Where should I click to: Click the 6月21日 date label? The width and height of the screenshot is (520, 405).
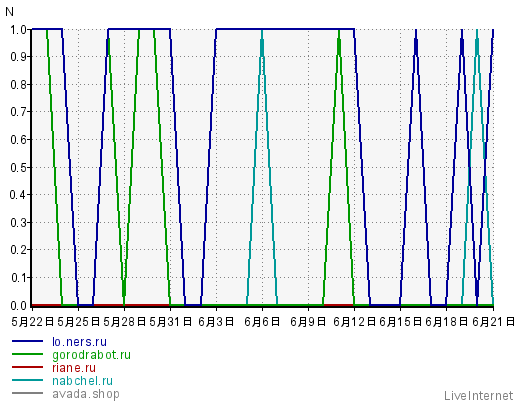493,322
